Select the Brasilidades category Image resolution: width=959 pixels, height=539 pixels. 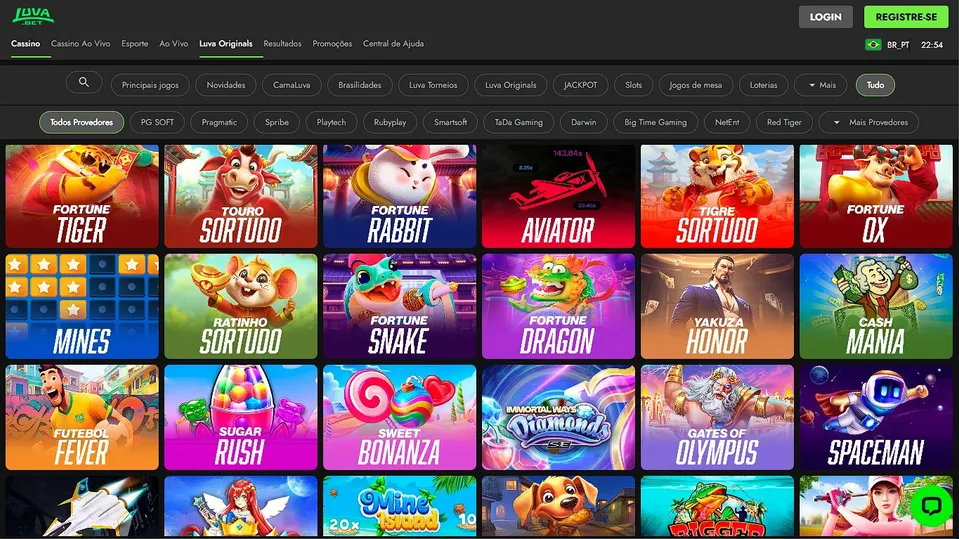pos(360,85)
